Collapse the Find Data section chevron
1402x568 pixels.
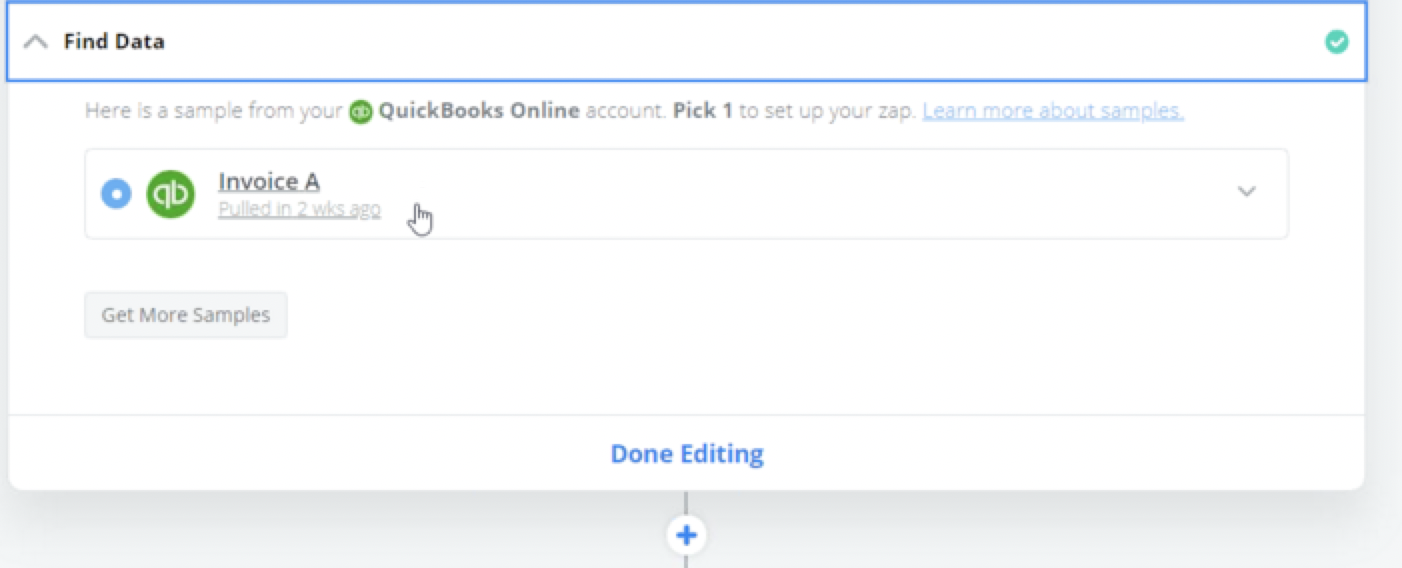coord(35,42)
